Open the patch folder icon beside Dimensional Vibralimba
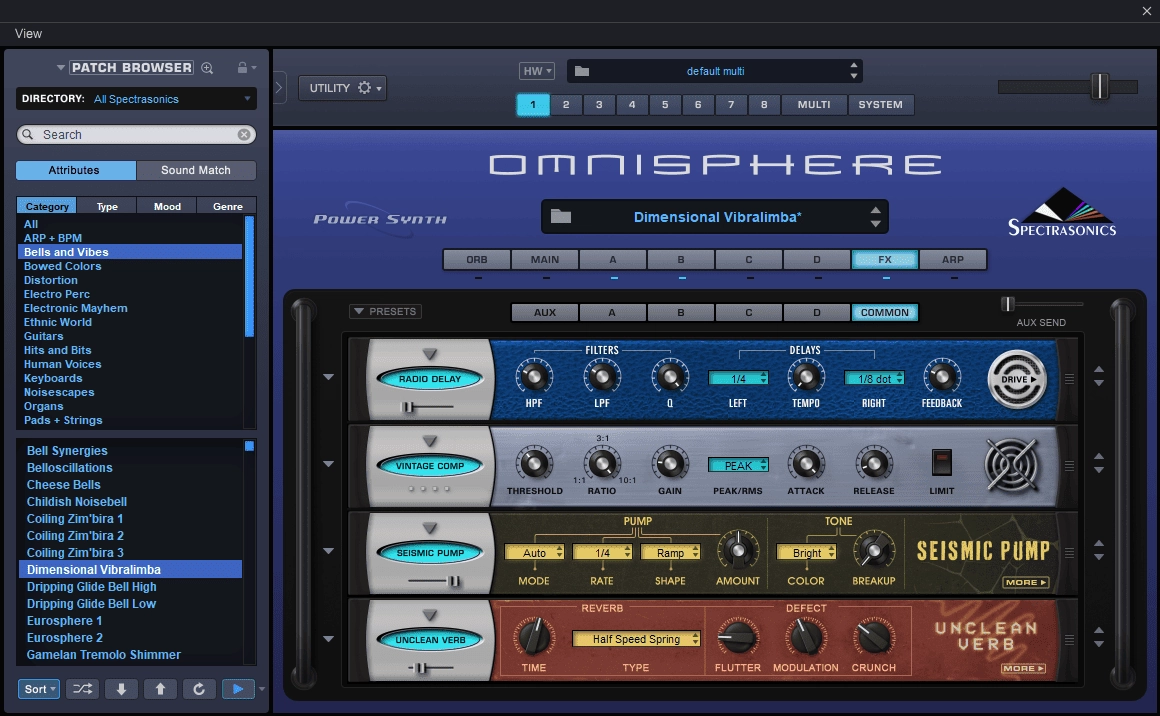Viewport: 1160px width, 716px height. tap(561, 217)
